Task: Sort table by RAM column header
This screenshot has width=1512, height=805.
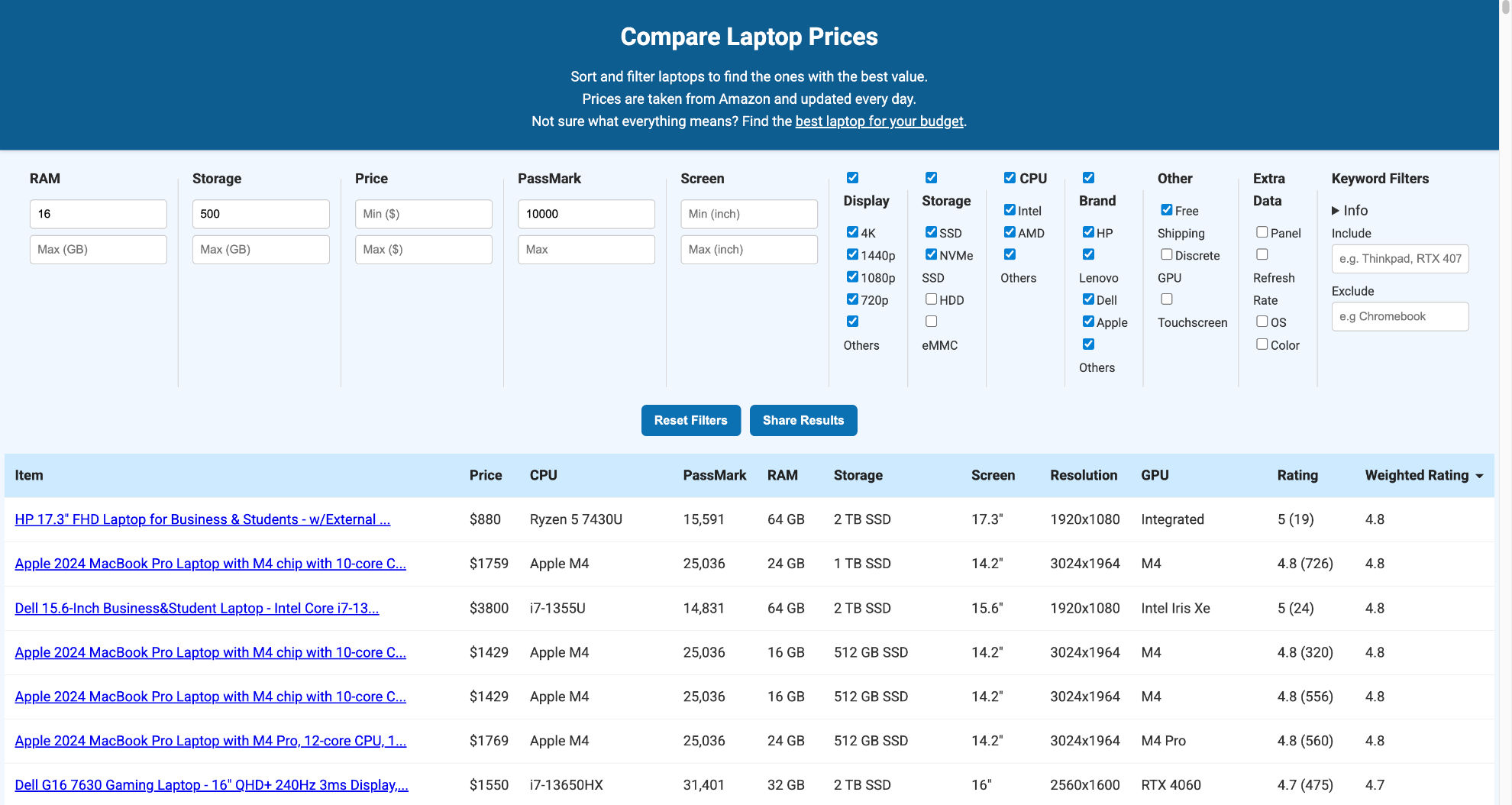Action: [x=783, y=475]
